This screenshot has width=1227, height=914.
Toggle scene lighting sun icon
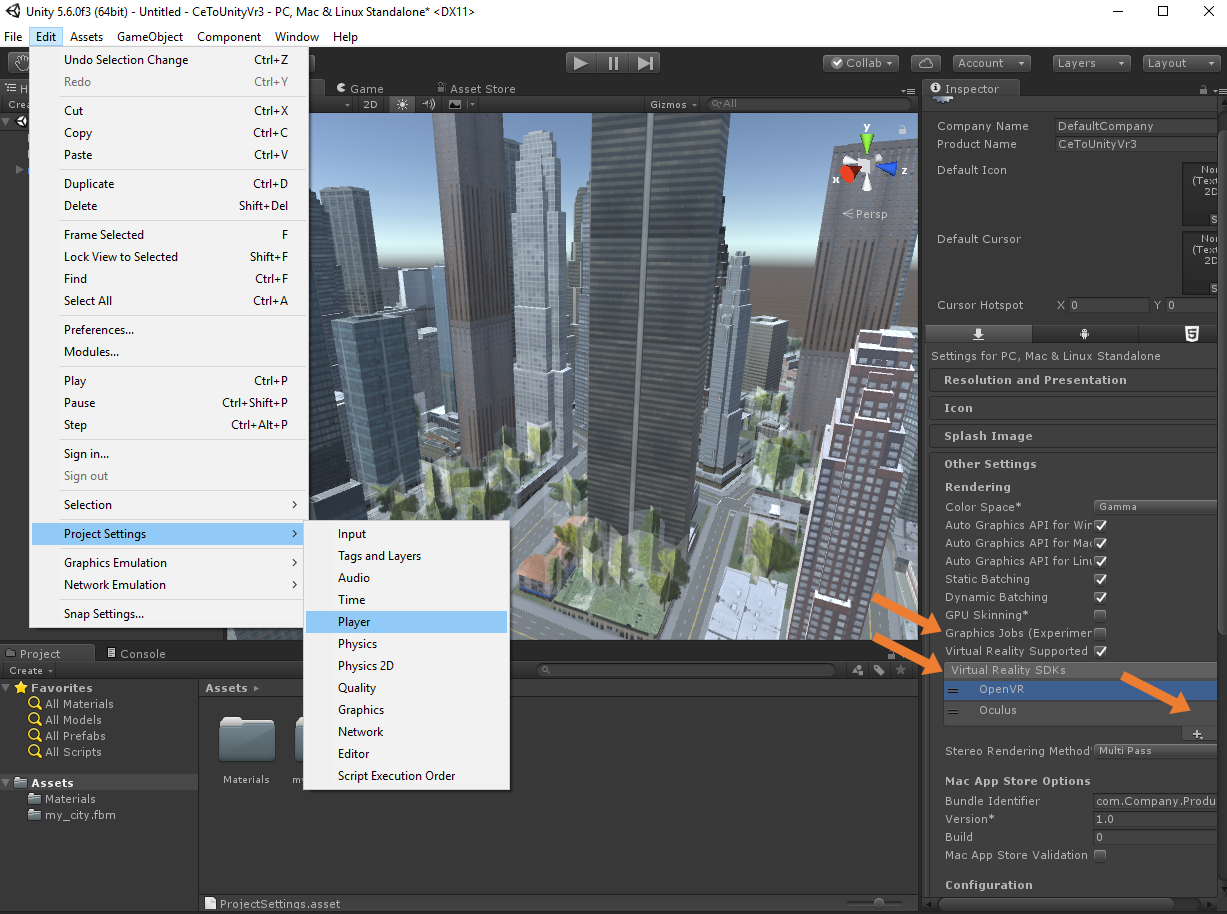click(x=402, y=104)
